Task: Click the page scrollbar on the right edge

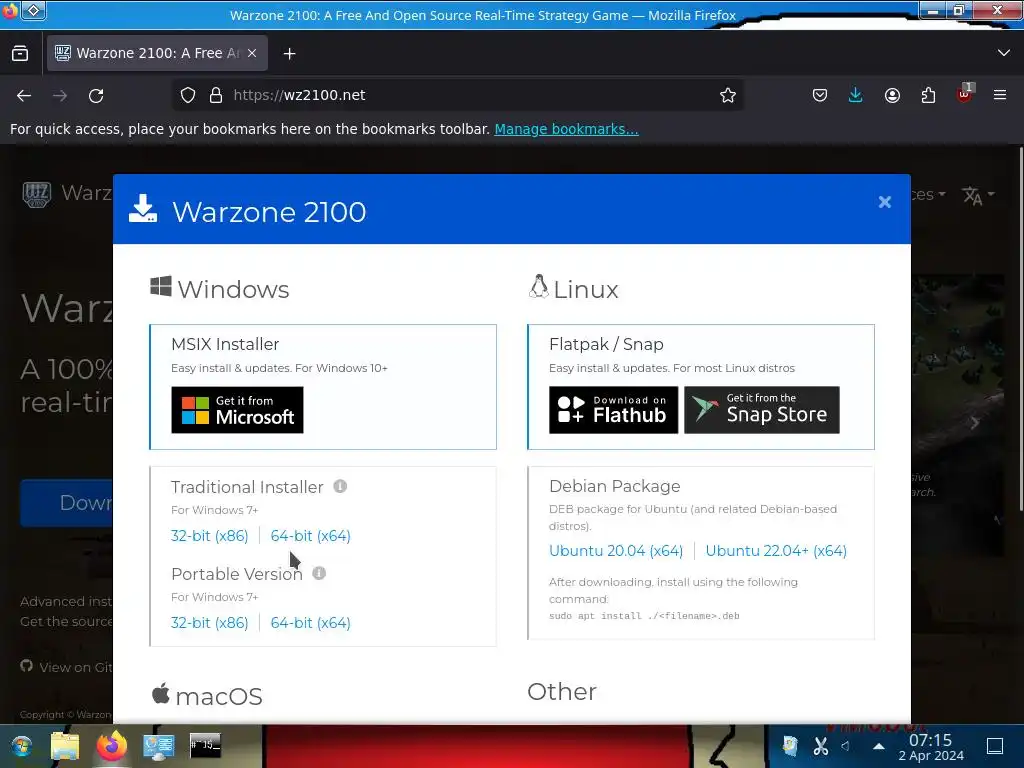Action: pyautogui.click(x=1020, y=327)
